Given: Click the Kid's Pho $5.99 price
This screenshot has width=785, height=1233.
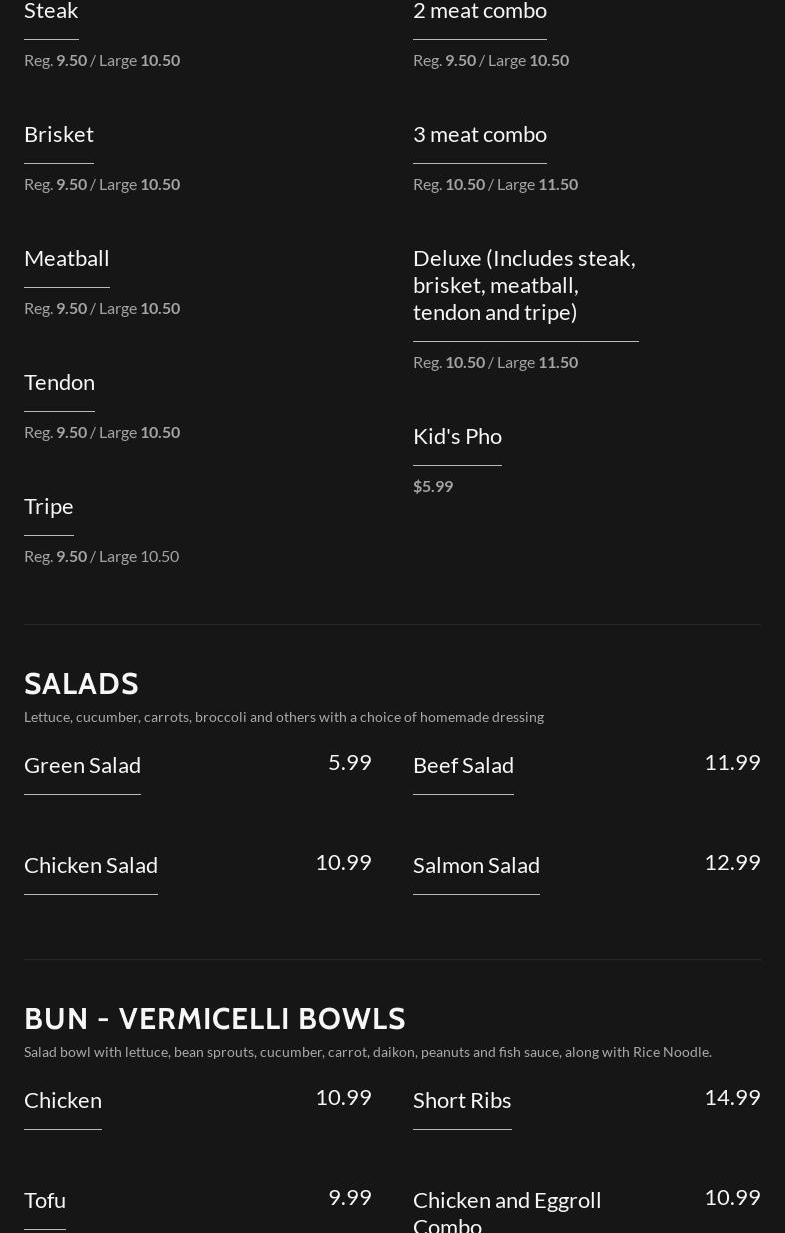Looking at the screenshot, I should (433, 486).
